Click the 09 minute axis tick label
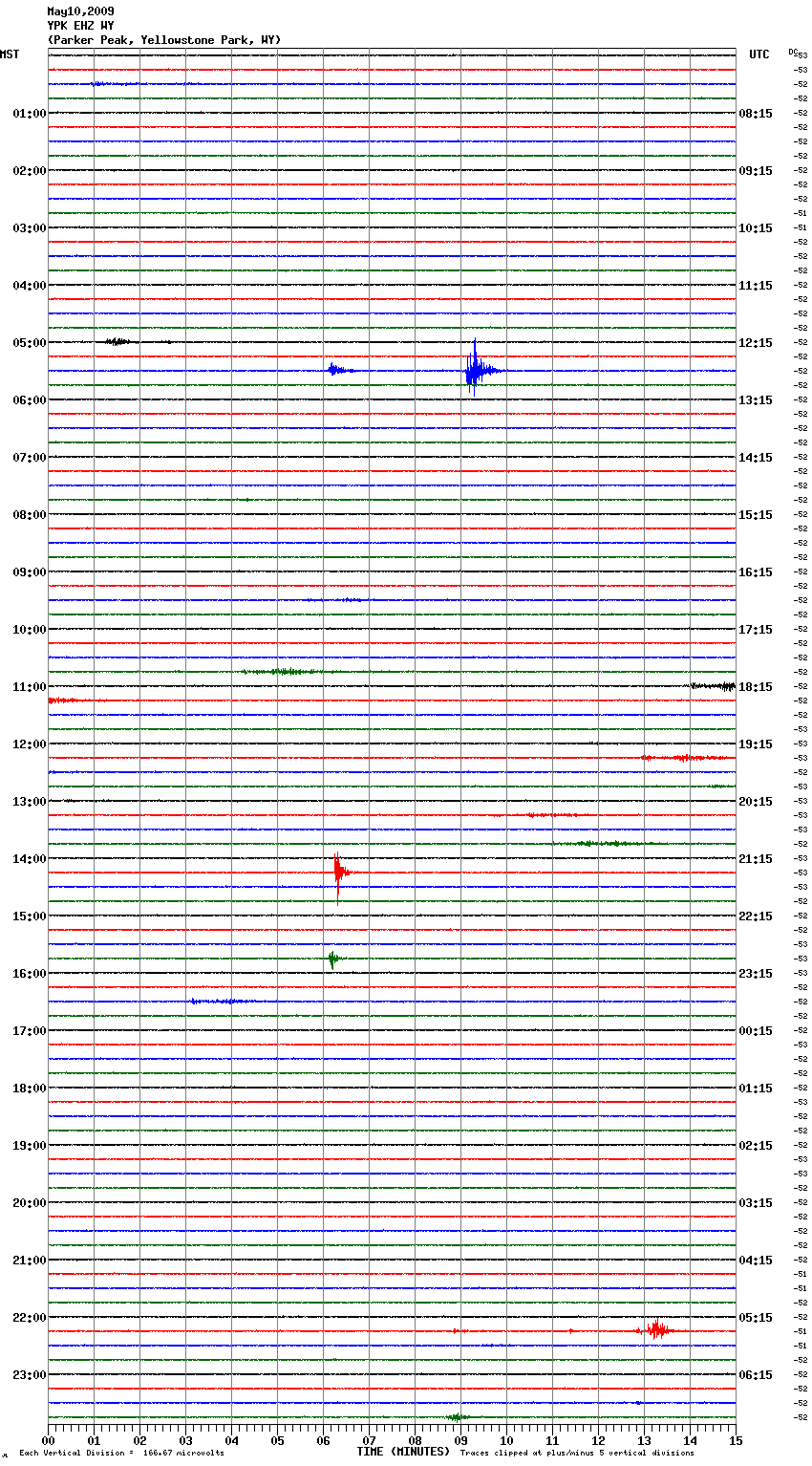Screen dimensions: 812x1466 pyautogui.click(x=461, y=1440)
